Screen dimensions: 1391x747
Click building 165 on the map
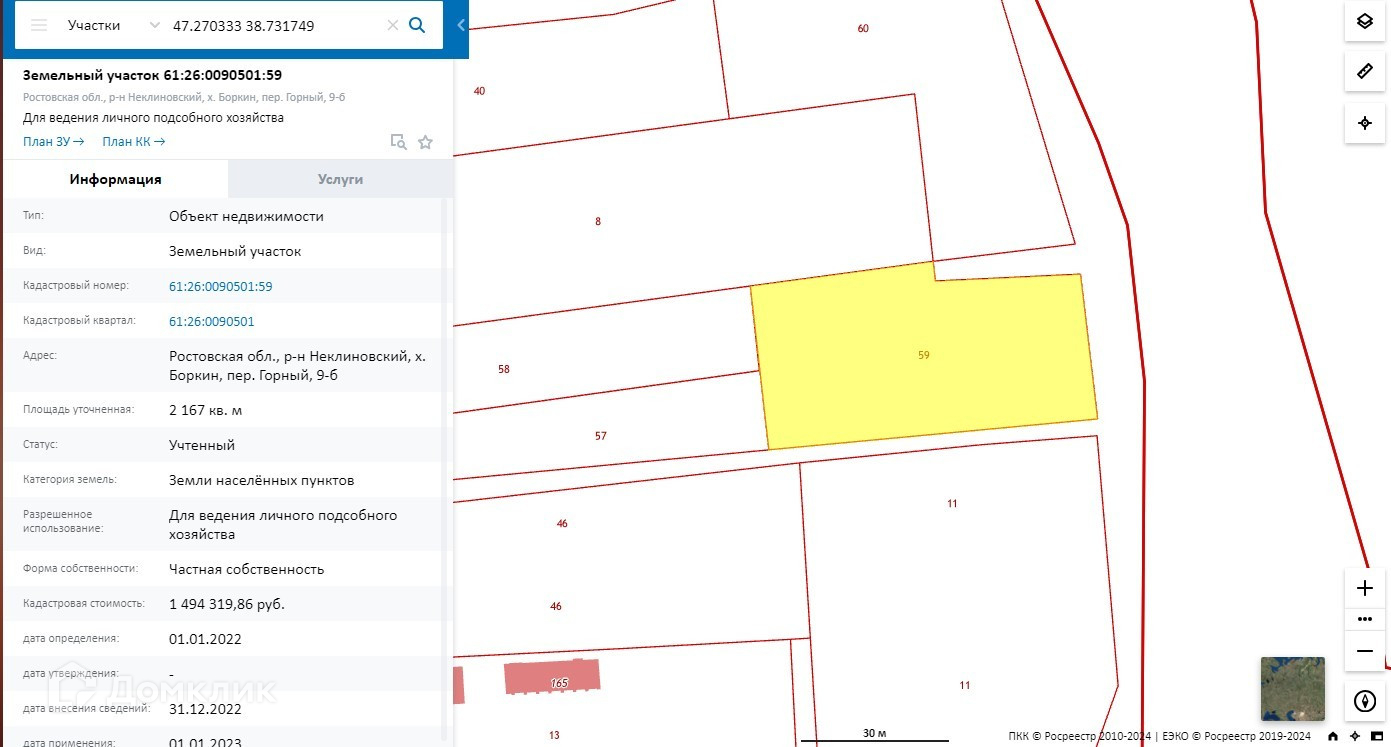pyautogui.click(x=553, y=678)
